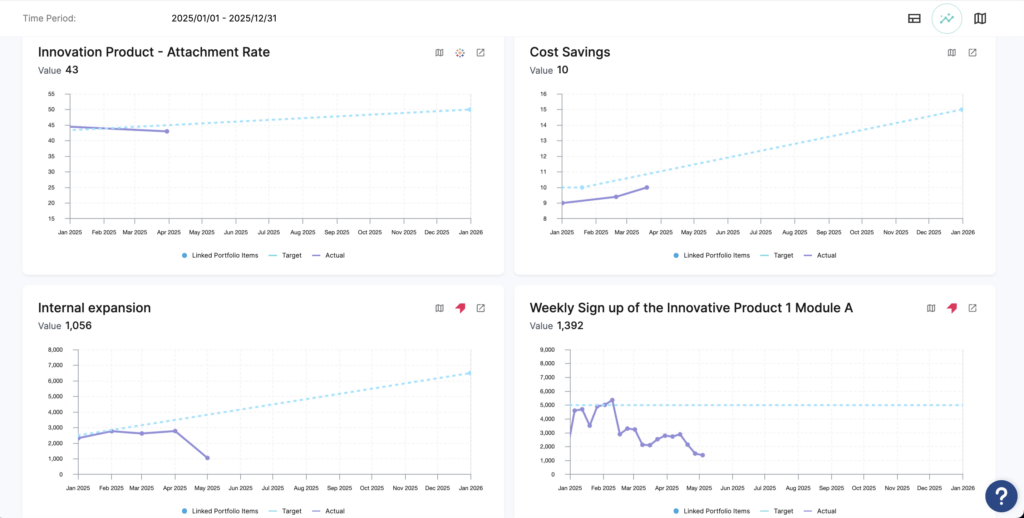
Task: Open Cost Savings chart in external view
Action: (972, 53)
